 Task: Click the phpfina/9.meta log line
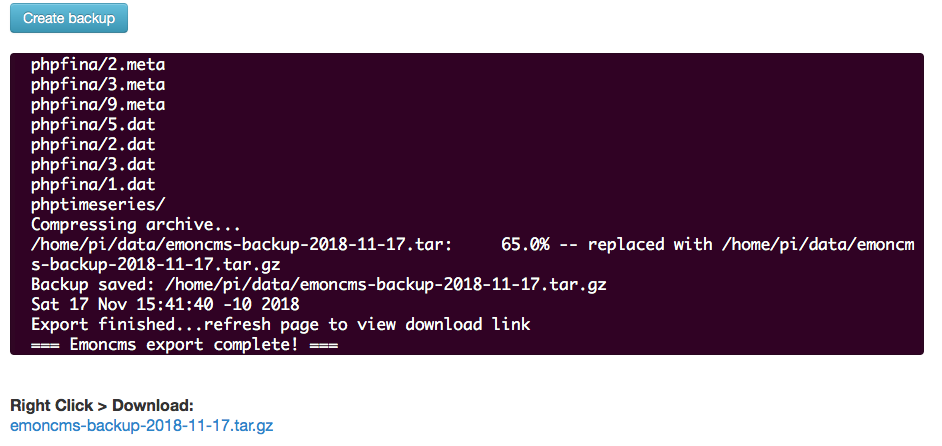[x=98, y=105]
